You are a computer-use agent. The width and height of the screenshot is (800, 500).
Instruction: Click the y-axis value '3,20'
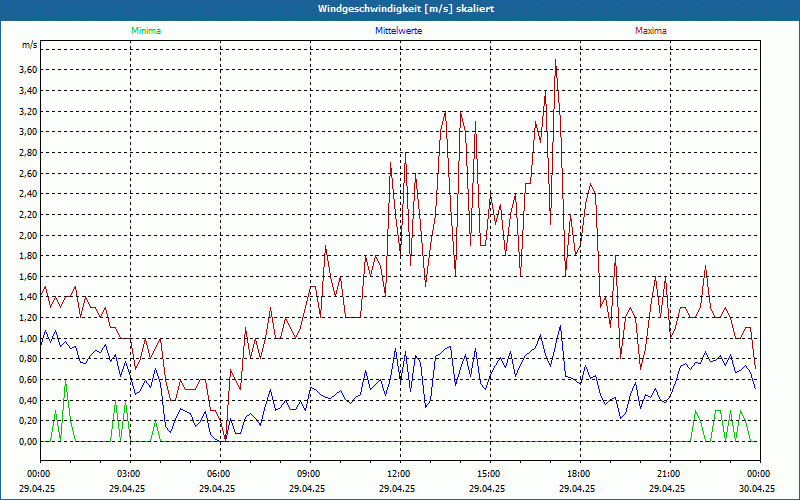click(x=28, y=111)
